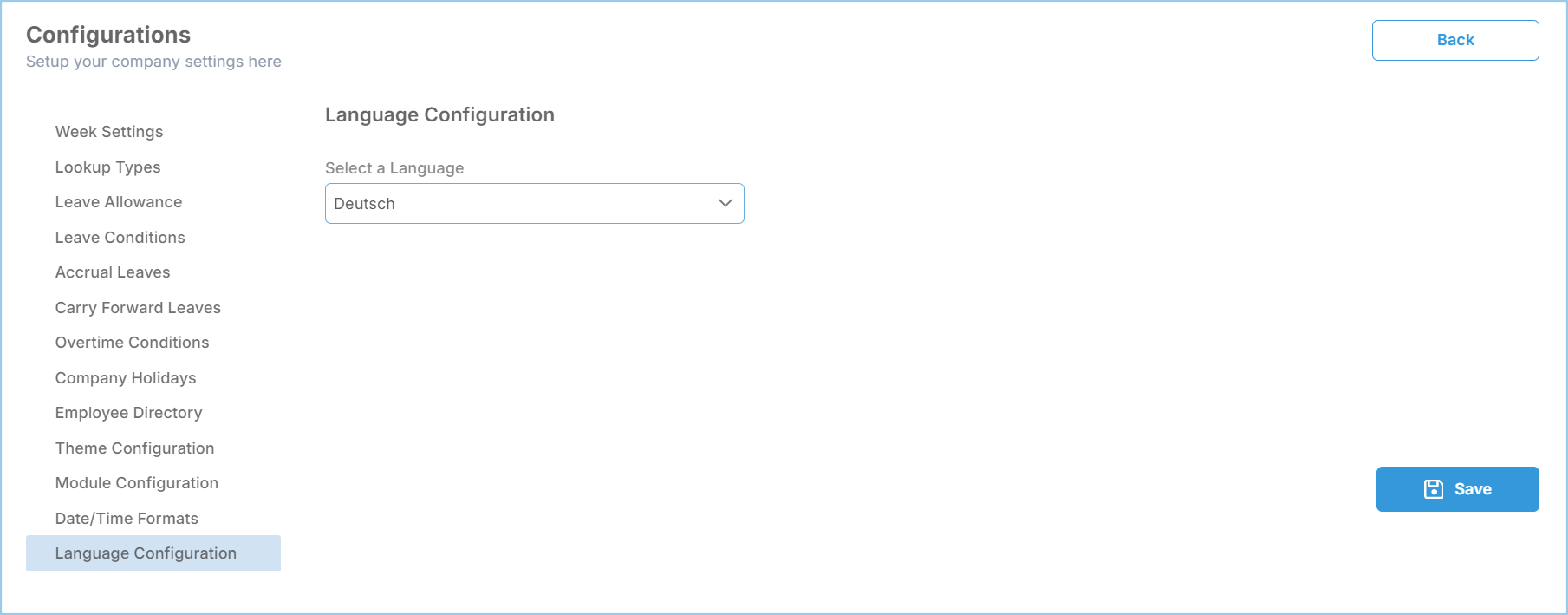Select Company Holidays menu item
Viewport: 1568px width, 615px height.
click(126, 378)
